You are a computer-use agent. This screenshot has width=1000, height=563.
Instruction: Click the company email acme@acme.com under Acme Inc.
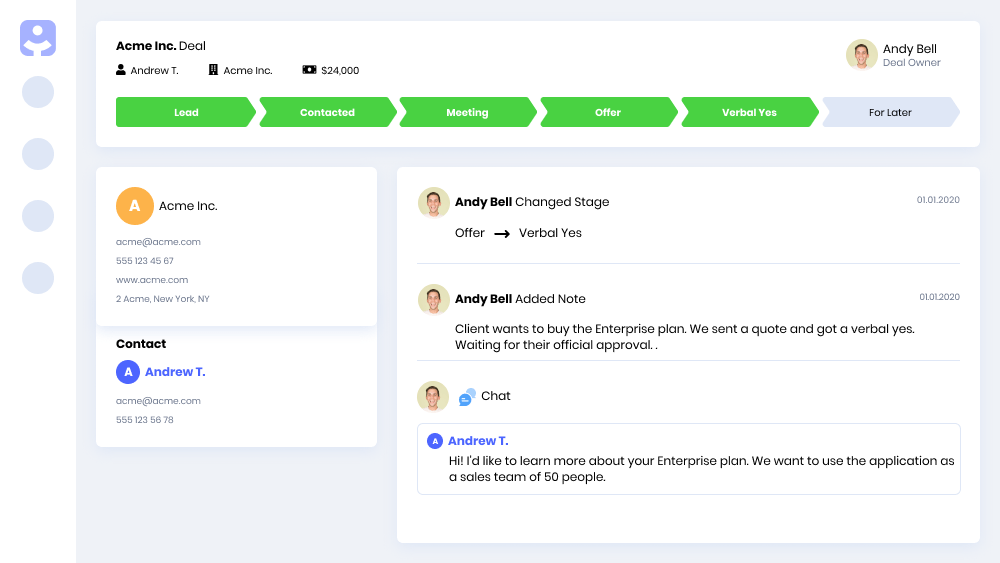158,242
